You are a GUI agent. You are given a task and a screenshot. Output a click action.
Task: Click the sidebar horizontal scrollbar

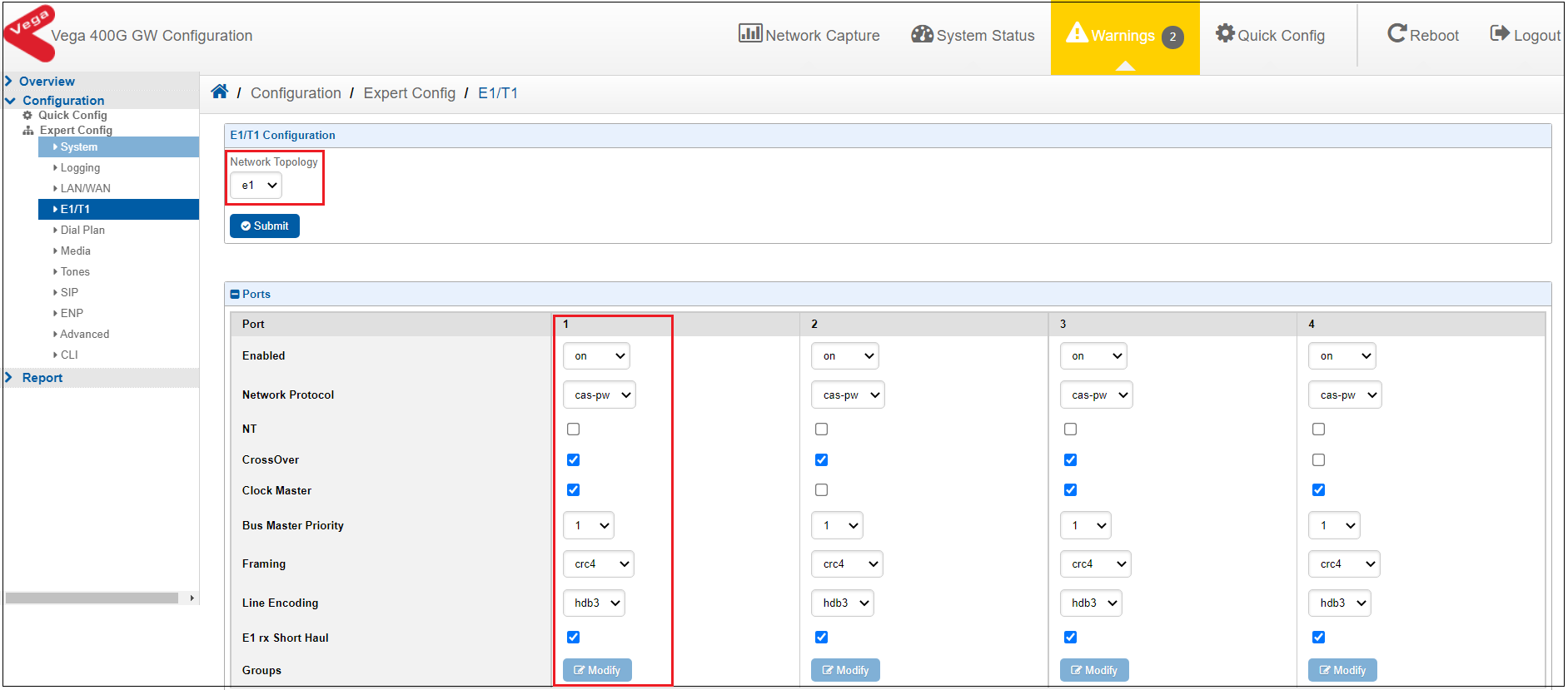click(92, 598)
